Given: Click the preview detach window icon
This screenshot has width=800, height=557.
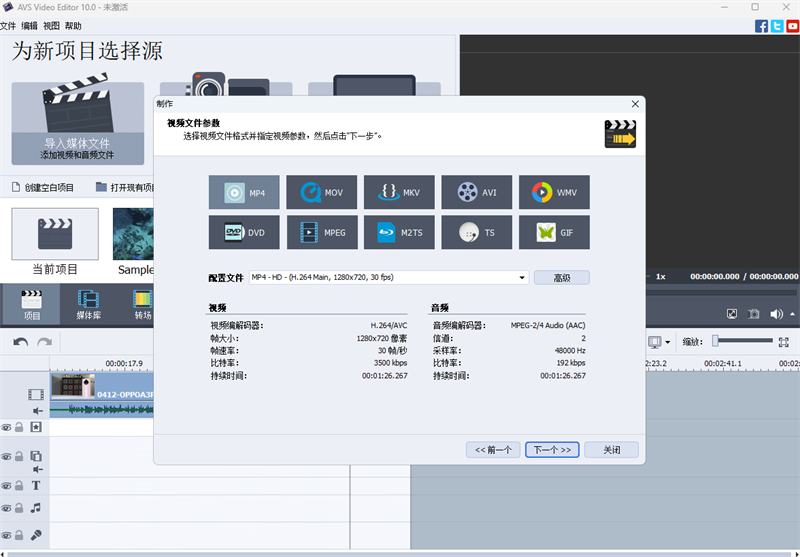Looking at the screenshot, I should pos(732,314).
